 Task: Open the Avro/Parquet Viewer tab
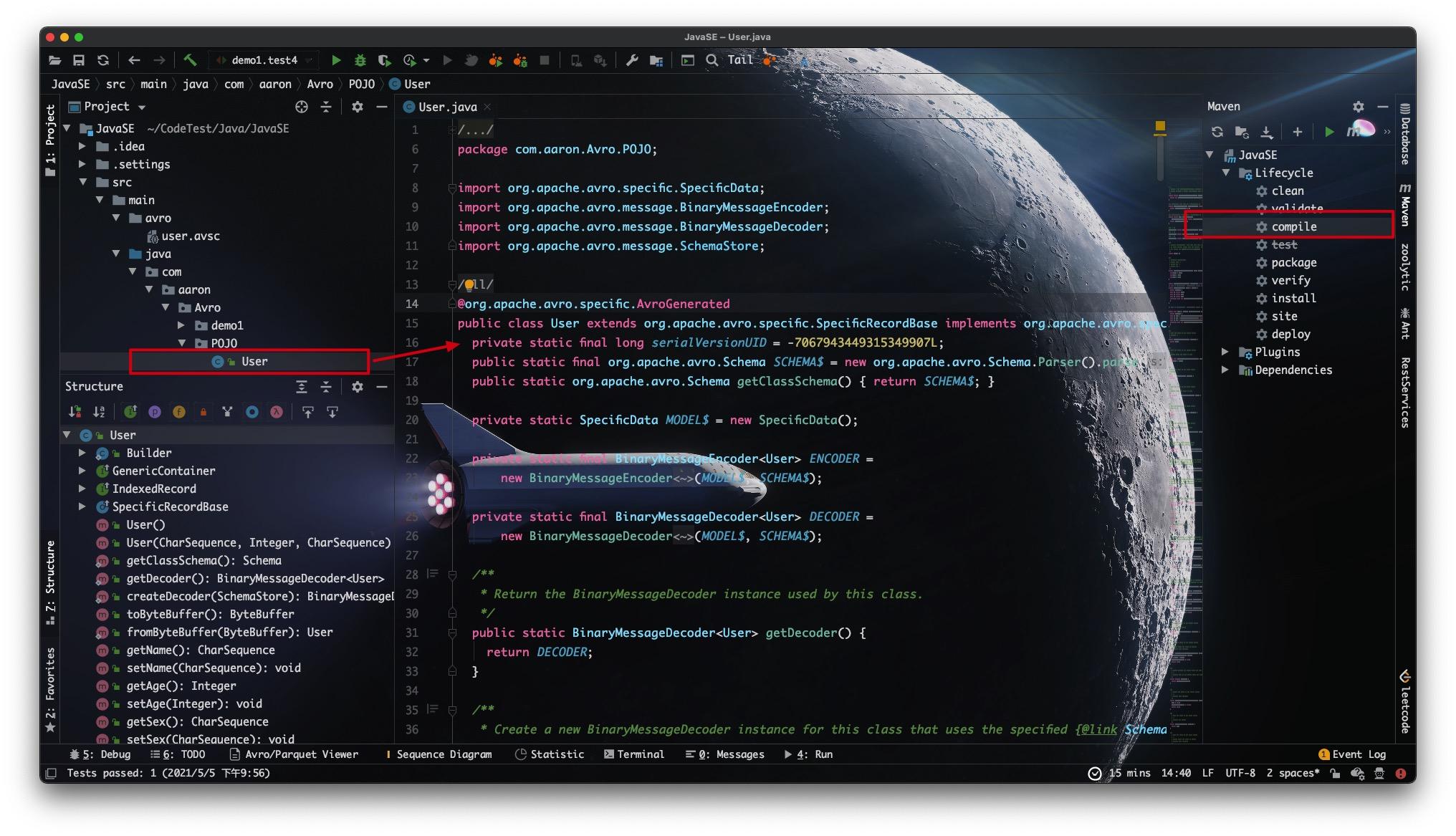(294, 754)
